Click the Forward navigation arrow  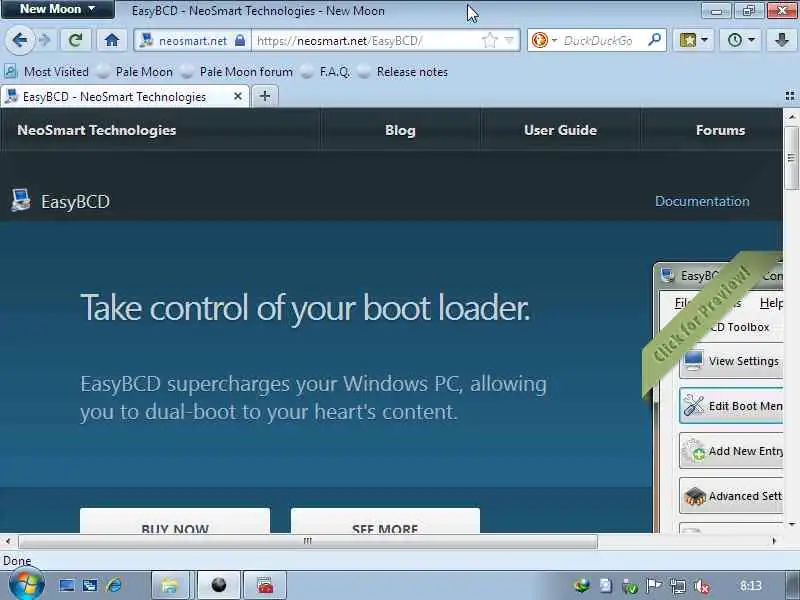click(45, 40)
